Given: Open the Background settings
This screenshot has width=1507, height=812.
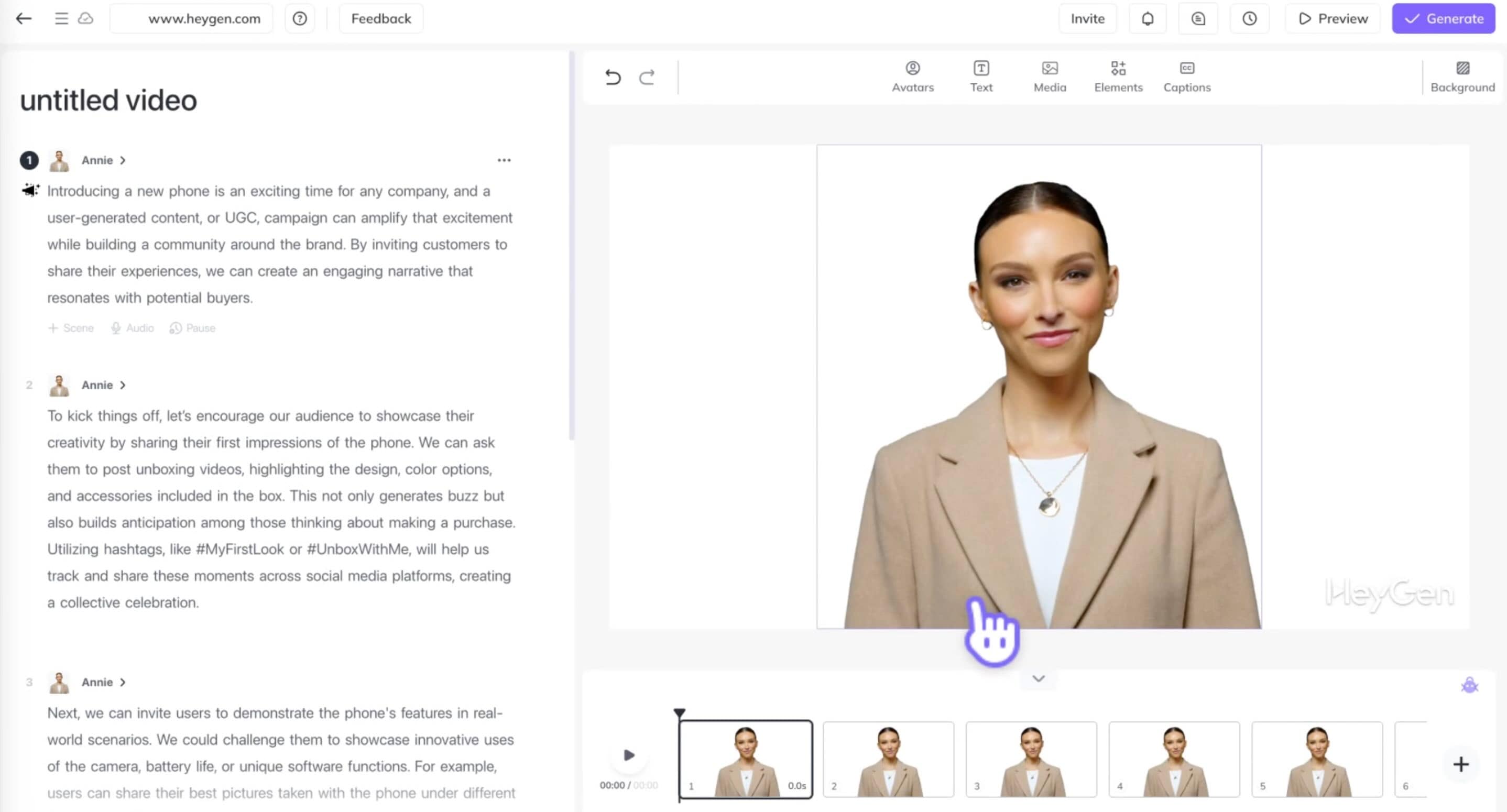Looking at the screenshot, I should click(x=1462, y=76).
